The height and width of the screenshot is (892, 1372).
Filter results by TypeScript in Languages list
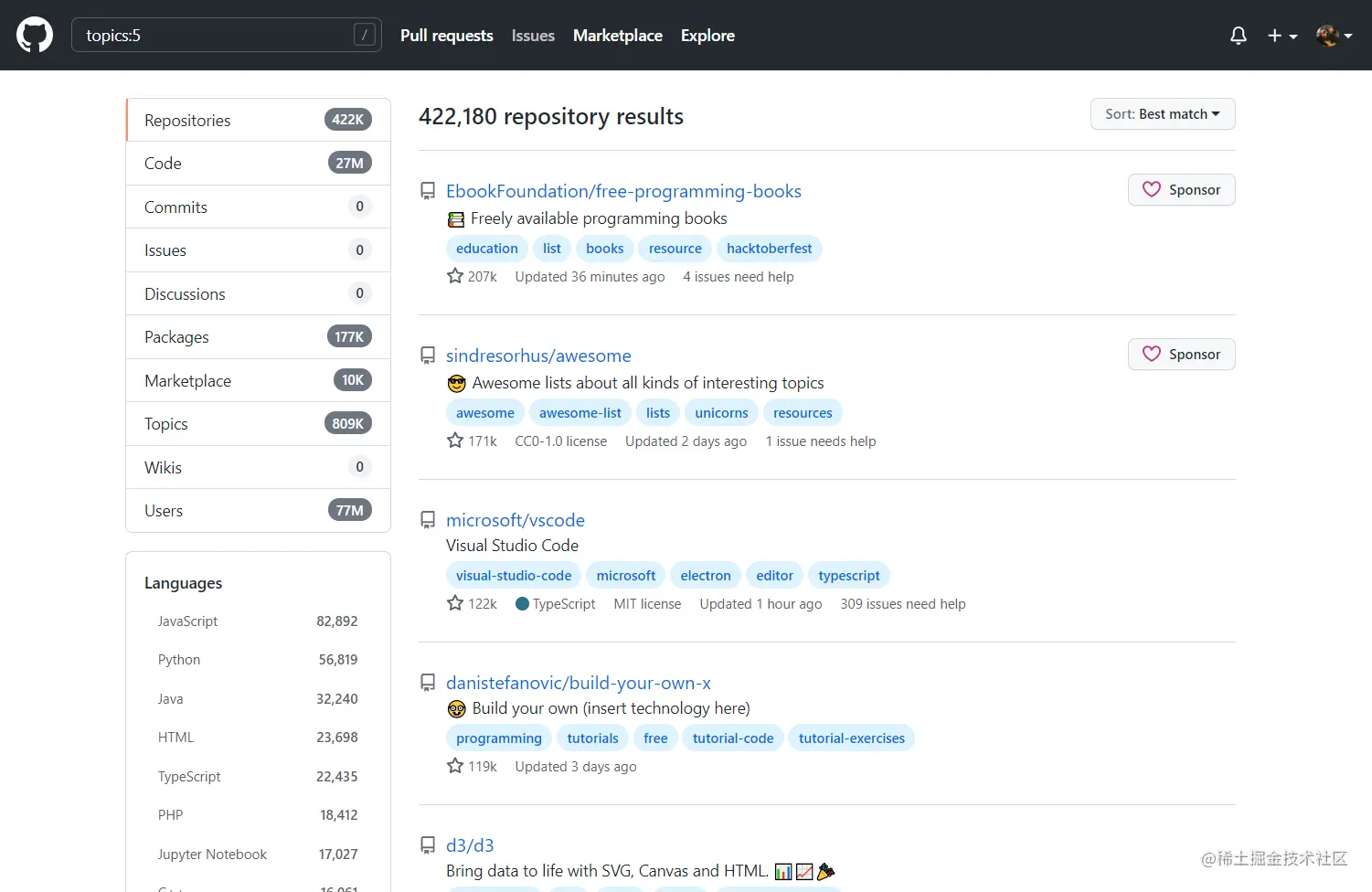click(258, 777)
